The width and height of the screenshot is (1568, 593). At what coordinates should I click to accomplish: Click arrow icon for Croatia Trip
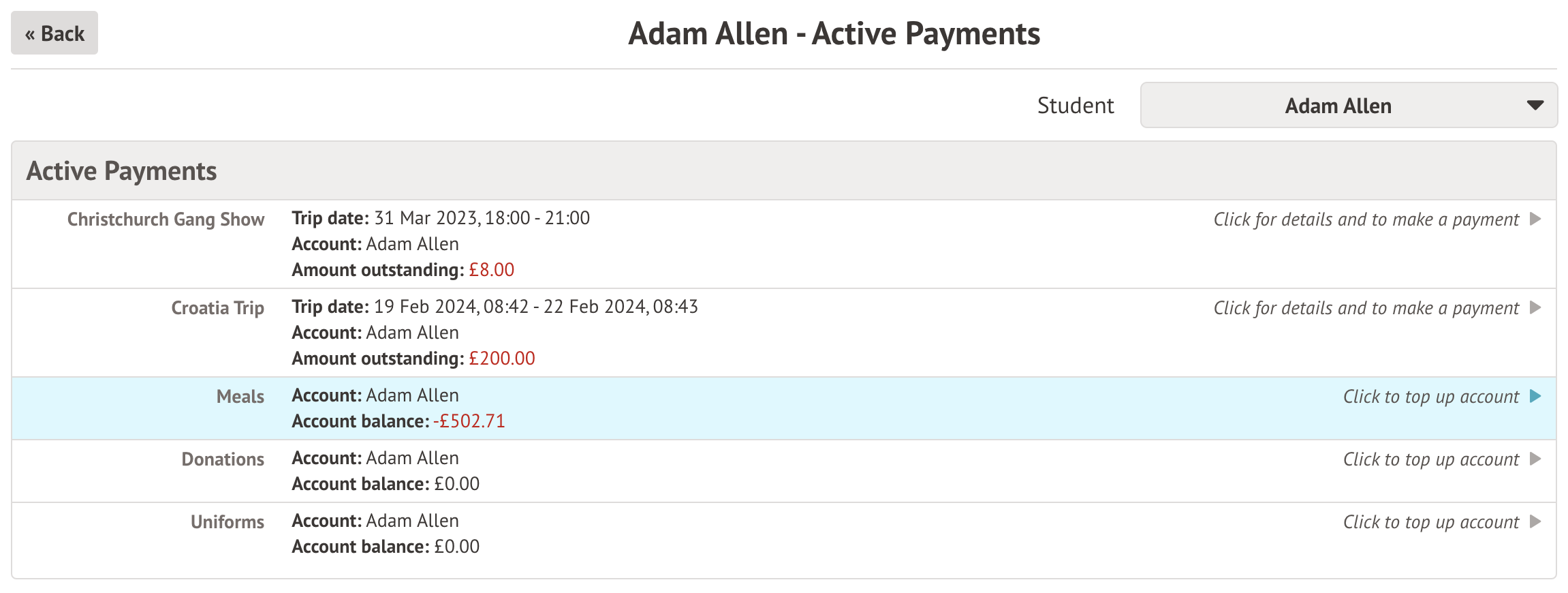pos(1535,308)
